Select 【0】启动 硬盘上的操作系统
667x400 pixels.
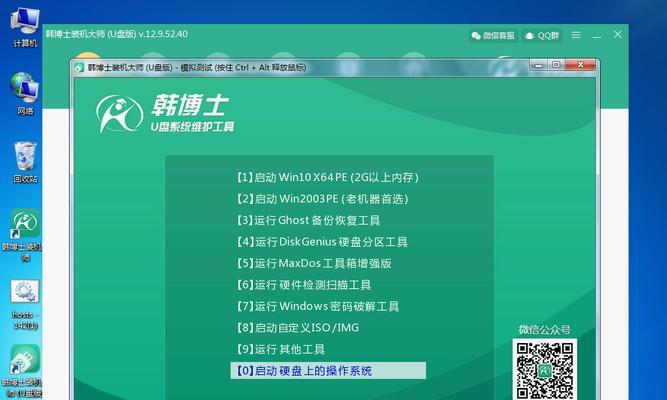click(x=328, y=371)
